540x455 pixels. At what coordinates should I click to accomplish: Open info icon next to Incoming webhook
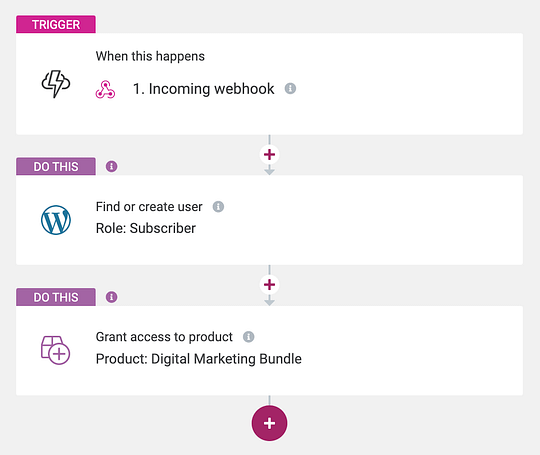tap(290, 89)
